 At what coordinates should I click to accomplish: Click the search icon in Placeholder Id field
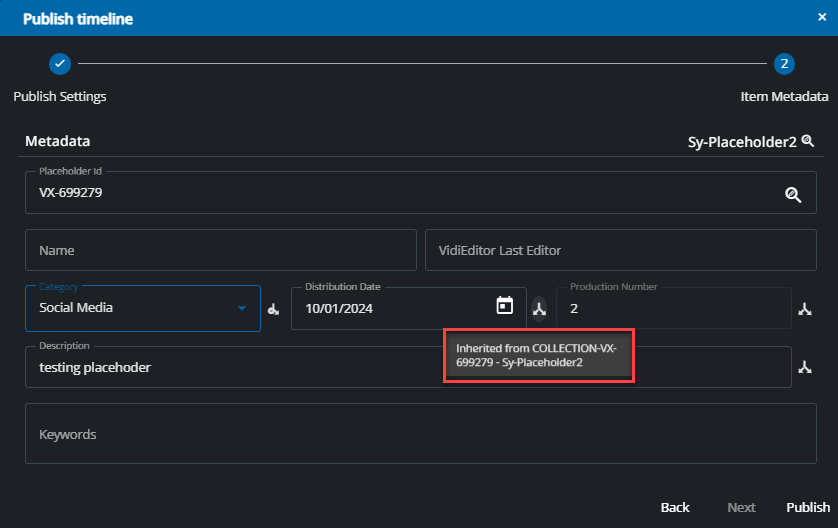pos(793,195)
